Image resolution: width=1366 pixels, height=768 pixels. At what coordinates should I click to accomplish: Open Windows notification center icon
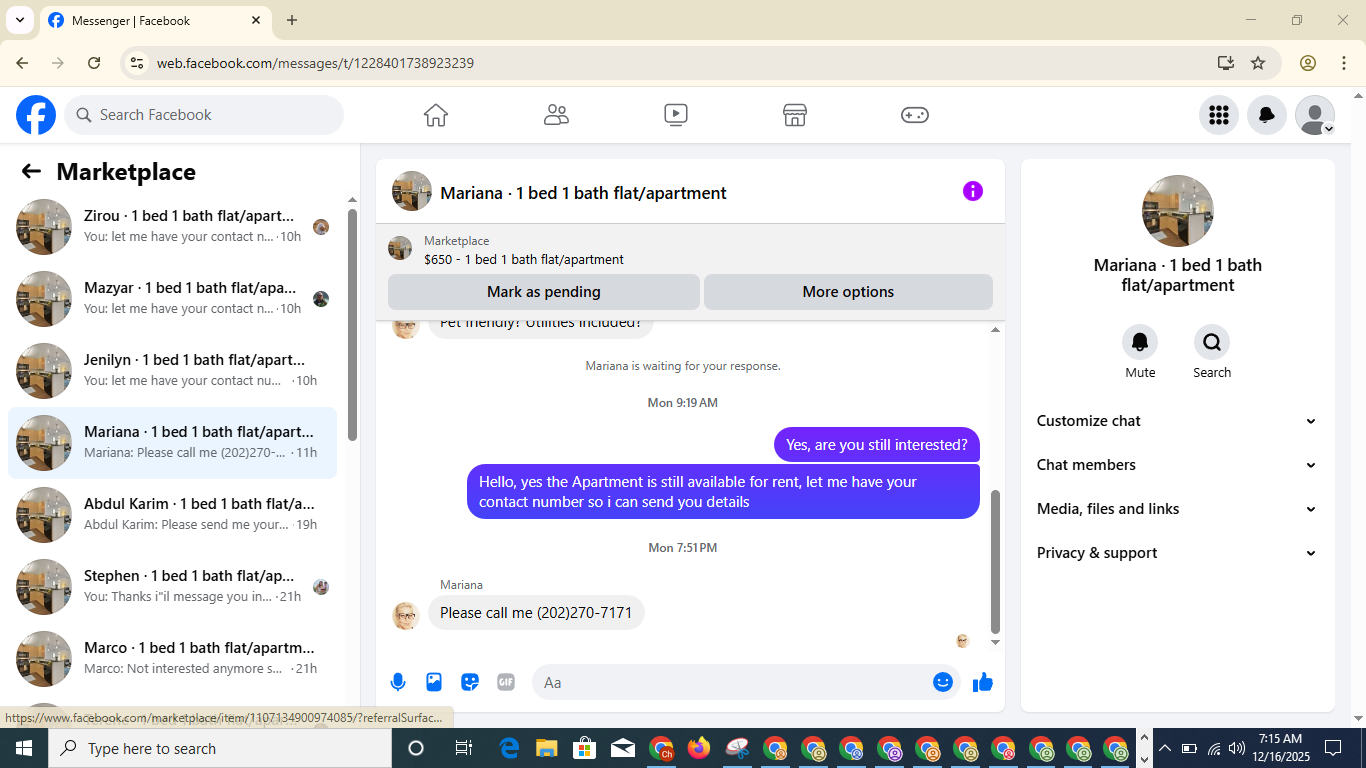(1332, 748)
